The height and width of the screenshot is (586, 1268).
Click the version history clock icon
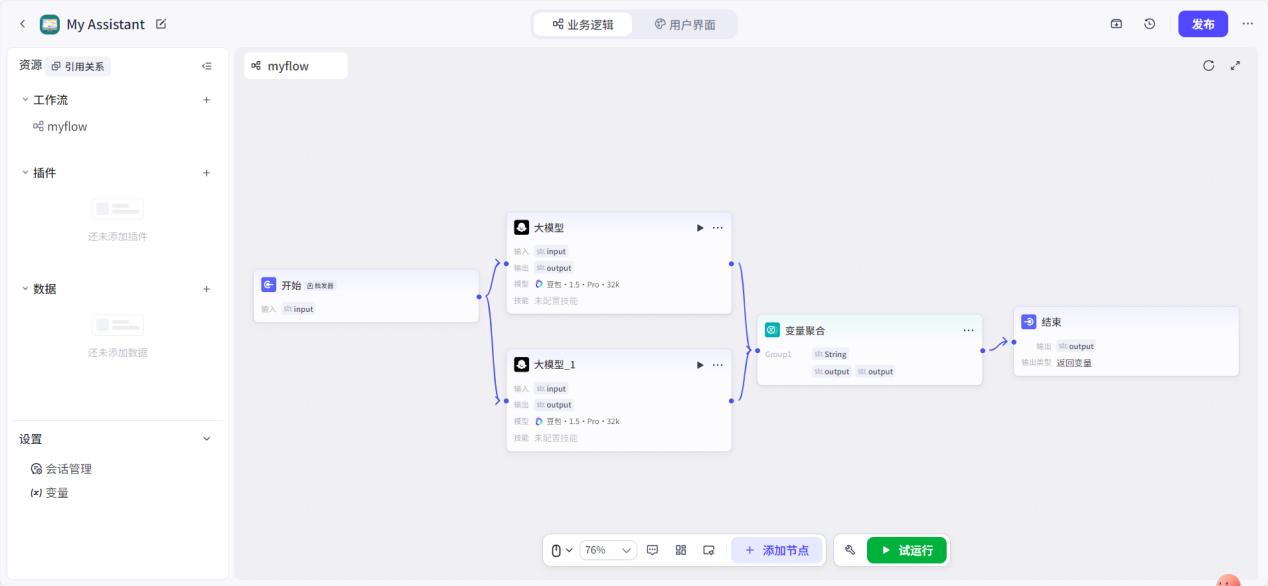tap(1150, 24)
